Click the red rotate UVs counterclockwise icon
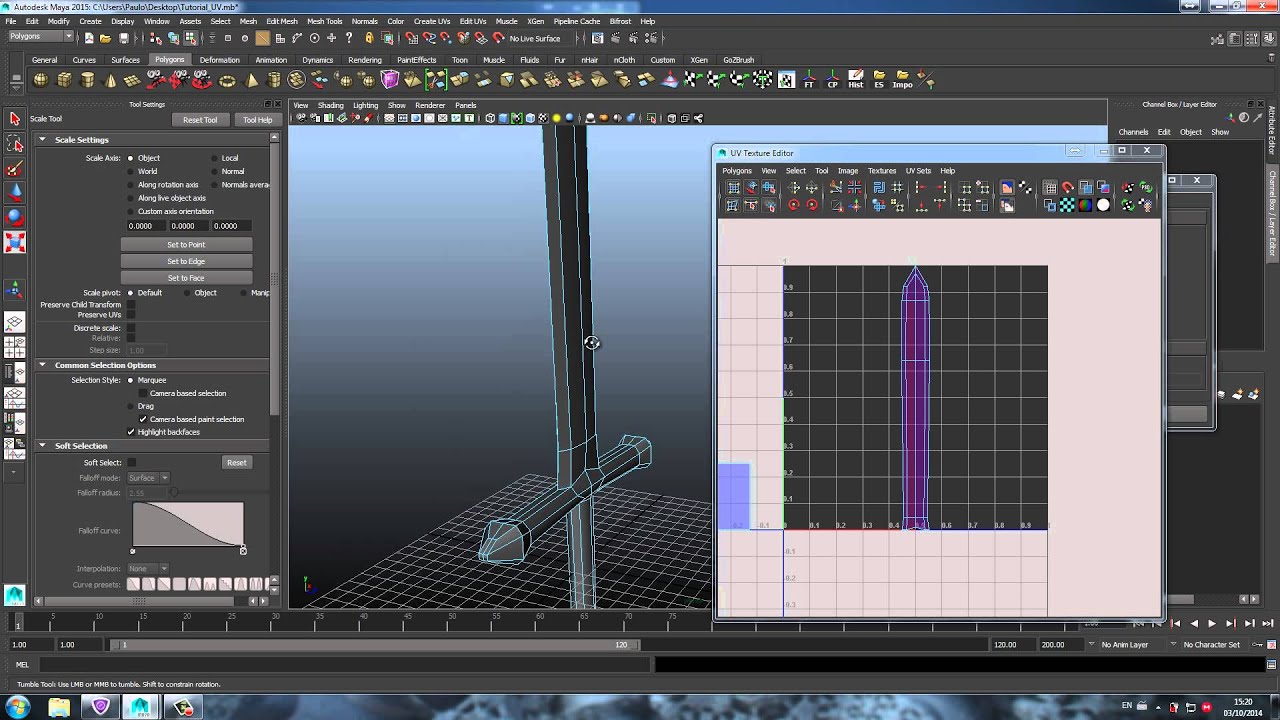1280x720 pixels. point(794,205)
